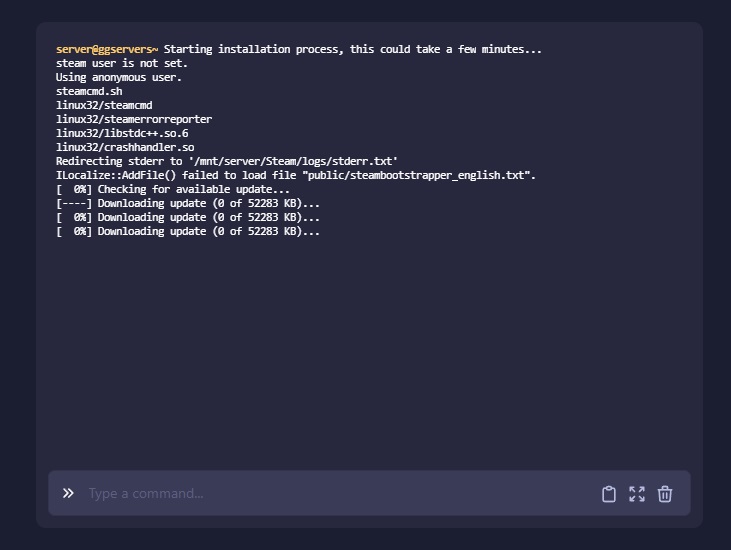This screenshot has height=550, width=731.
Task: Focus the "Type a command..." input field
Action: click(x=330, y=493)
